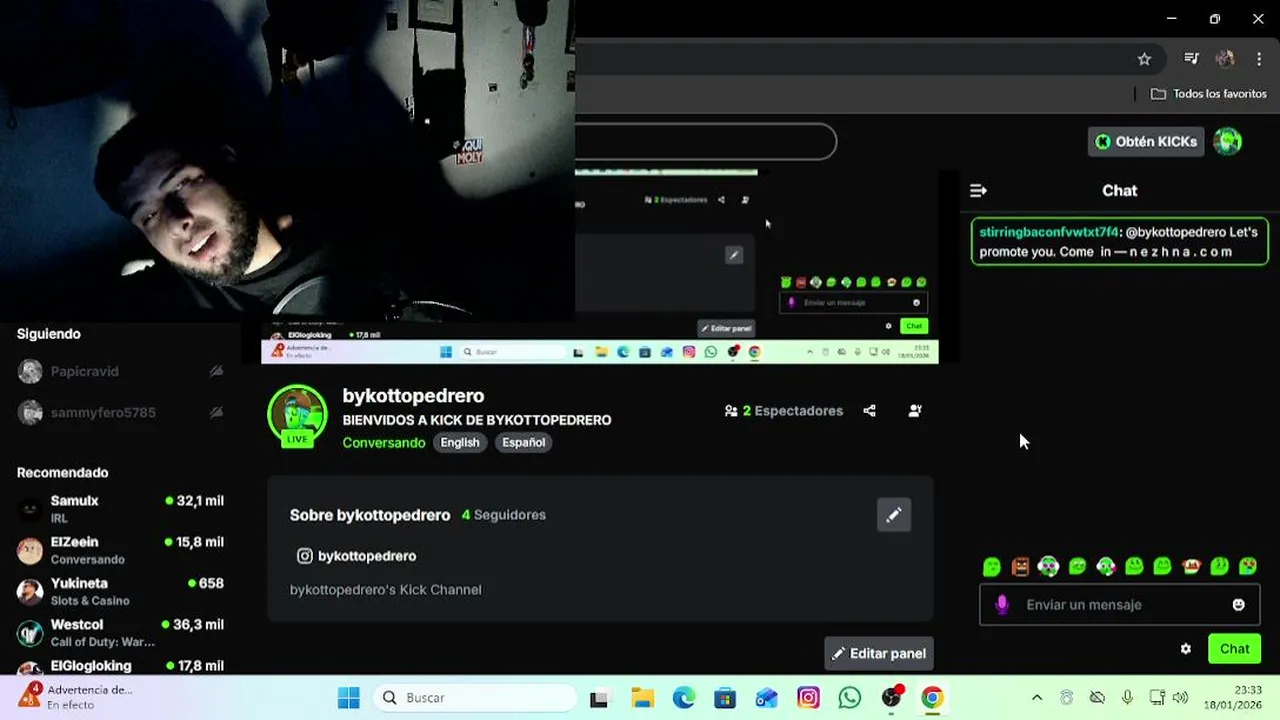Click the Enviar un mensaje chat input
This screenshot has width=1280, height=720.
[x=1120, y=605]
